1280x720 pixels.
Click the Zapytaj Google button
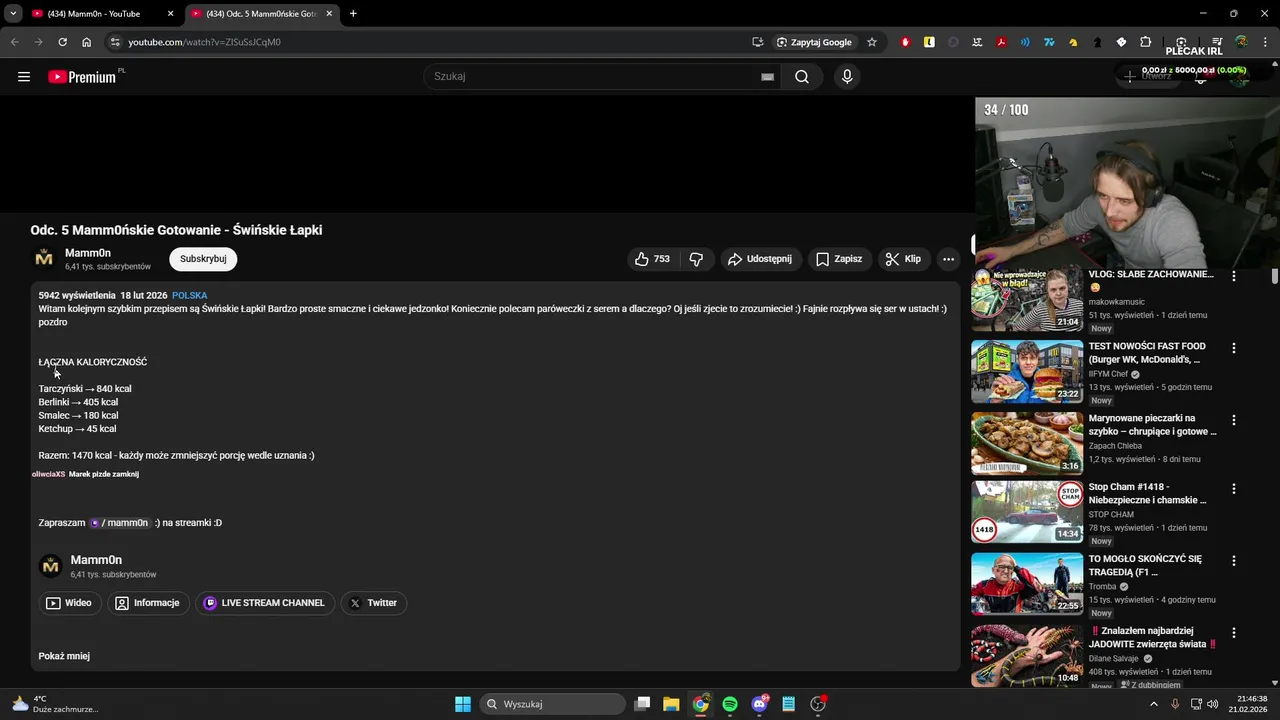tap(814, 42)
